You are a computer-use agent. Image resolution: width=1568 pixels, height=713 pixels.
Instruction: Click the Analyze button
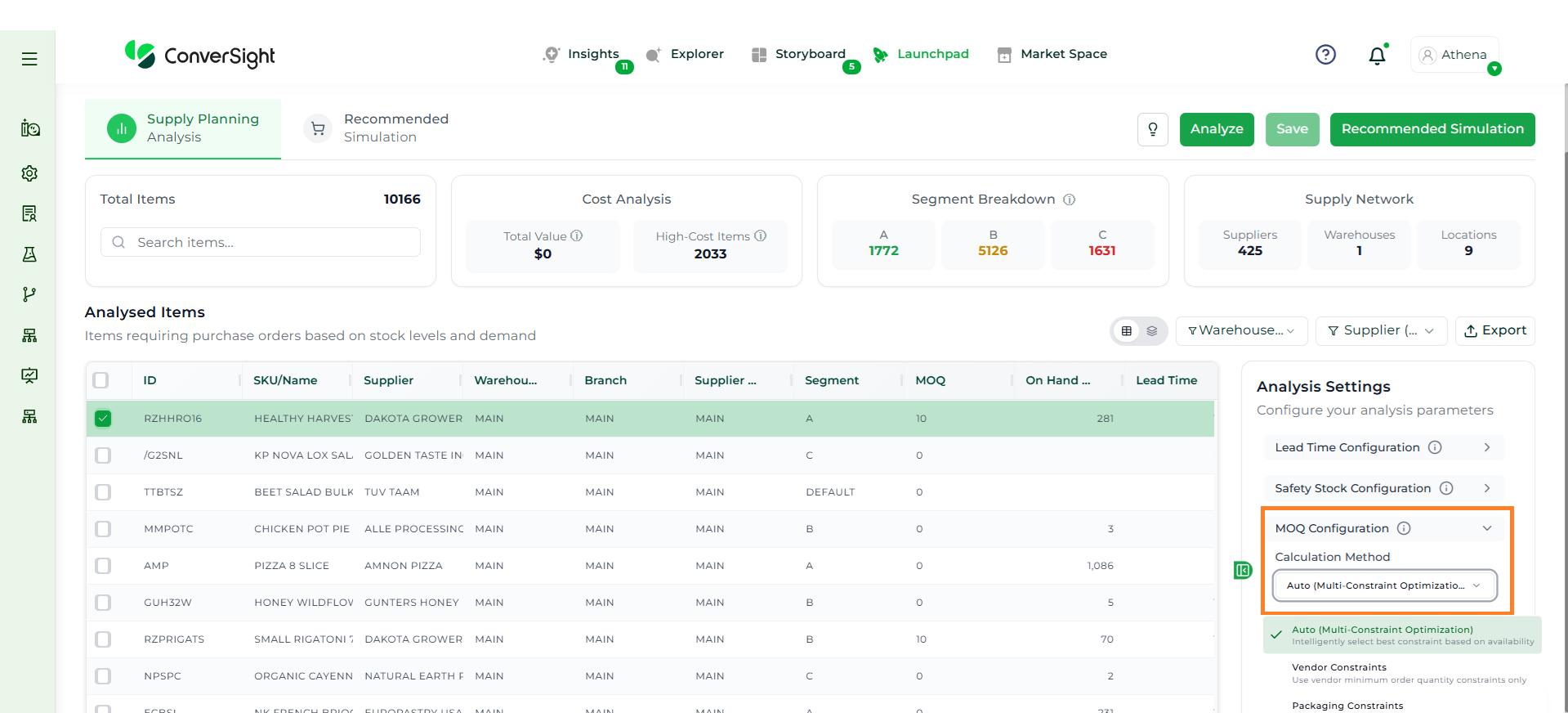coord(1216,129)
